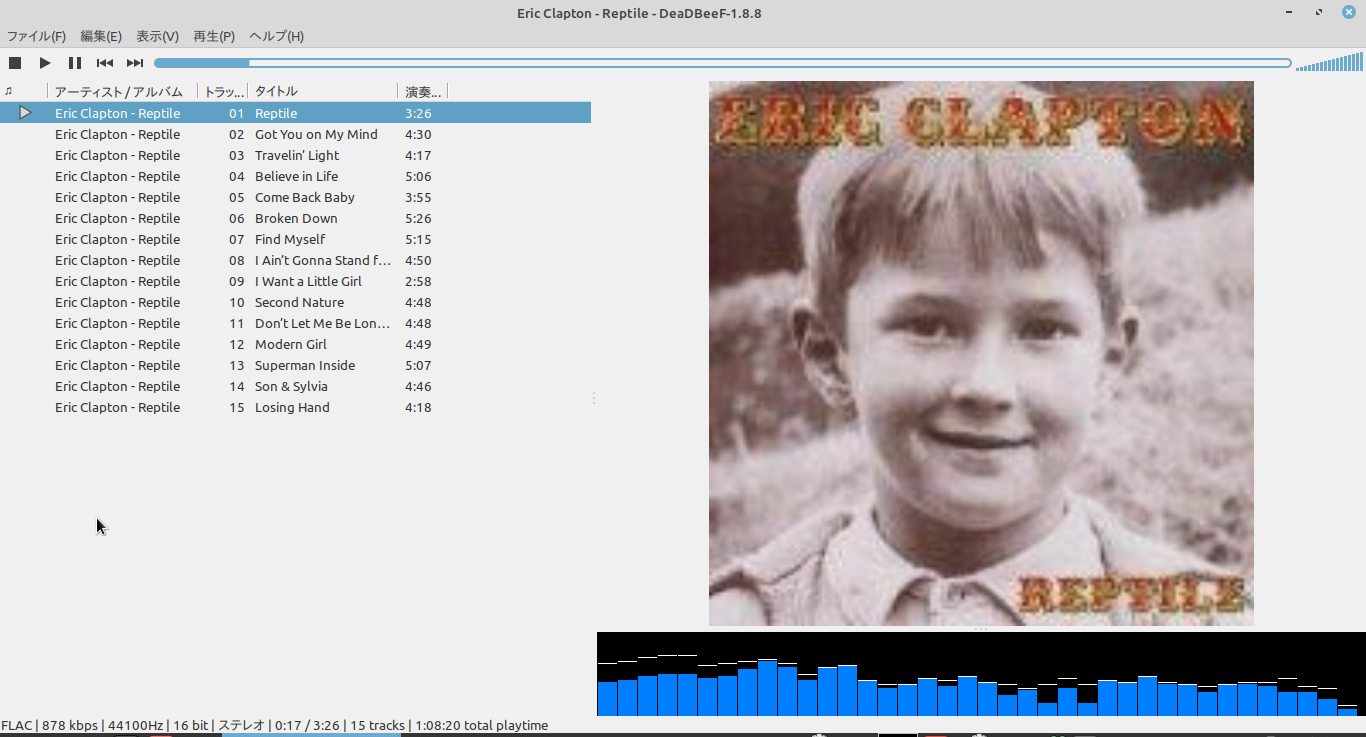
Task: Open the 編集(E) menu
Action: (101, 36)
